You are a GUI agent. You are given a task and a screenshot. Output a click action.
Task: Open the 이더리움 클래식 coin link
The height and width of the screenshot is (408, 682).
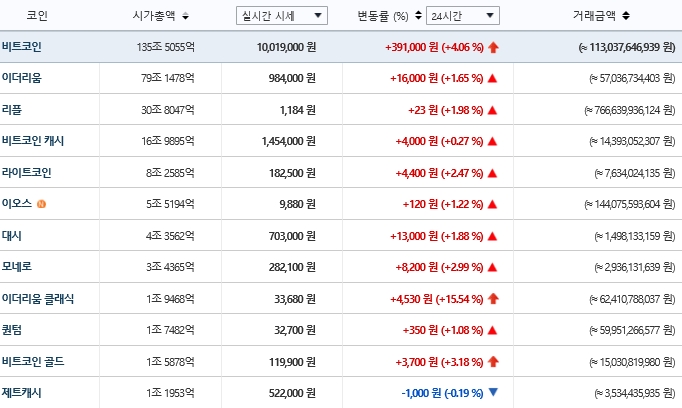(38, 299)
